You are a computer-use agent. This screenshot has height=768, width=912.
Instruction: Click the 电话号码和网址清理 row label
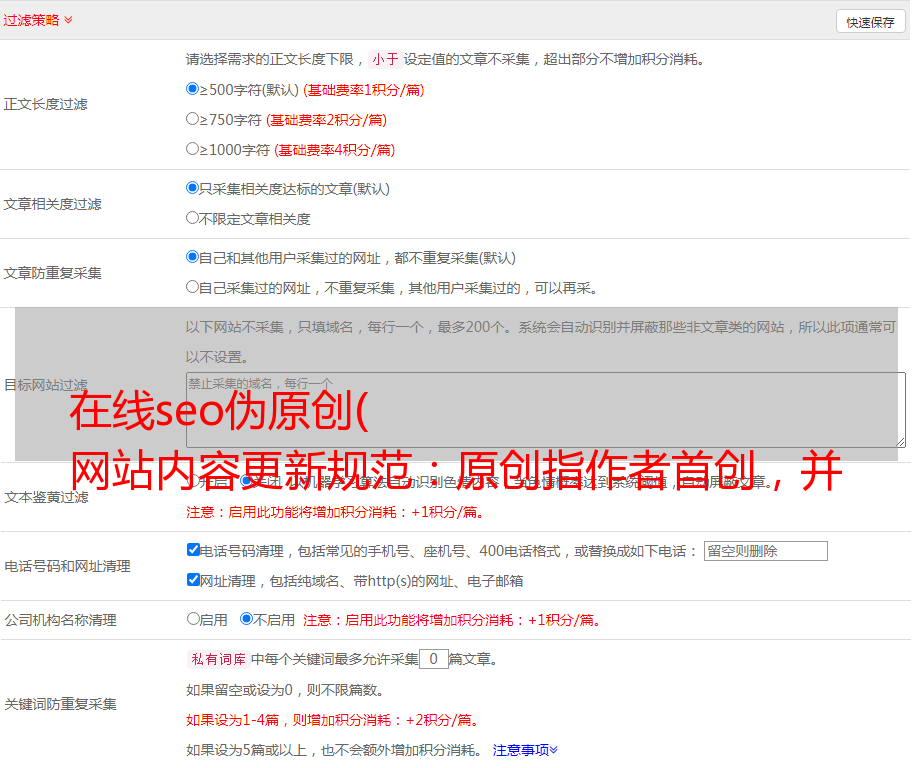pos(67,566)
